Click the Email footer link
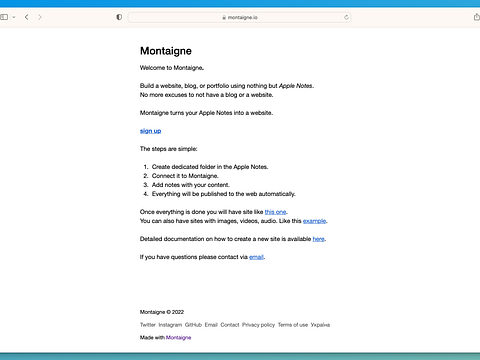This screenshot has width=480, height=360. [211, 325]
